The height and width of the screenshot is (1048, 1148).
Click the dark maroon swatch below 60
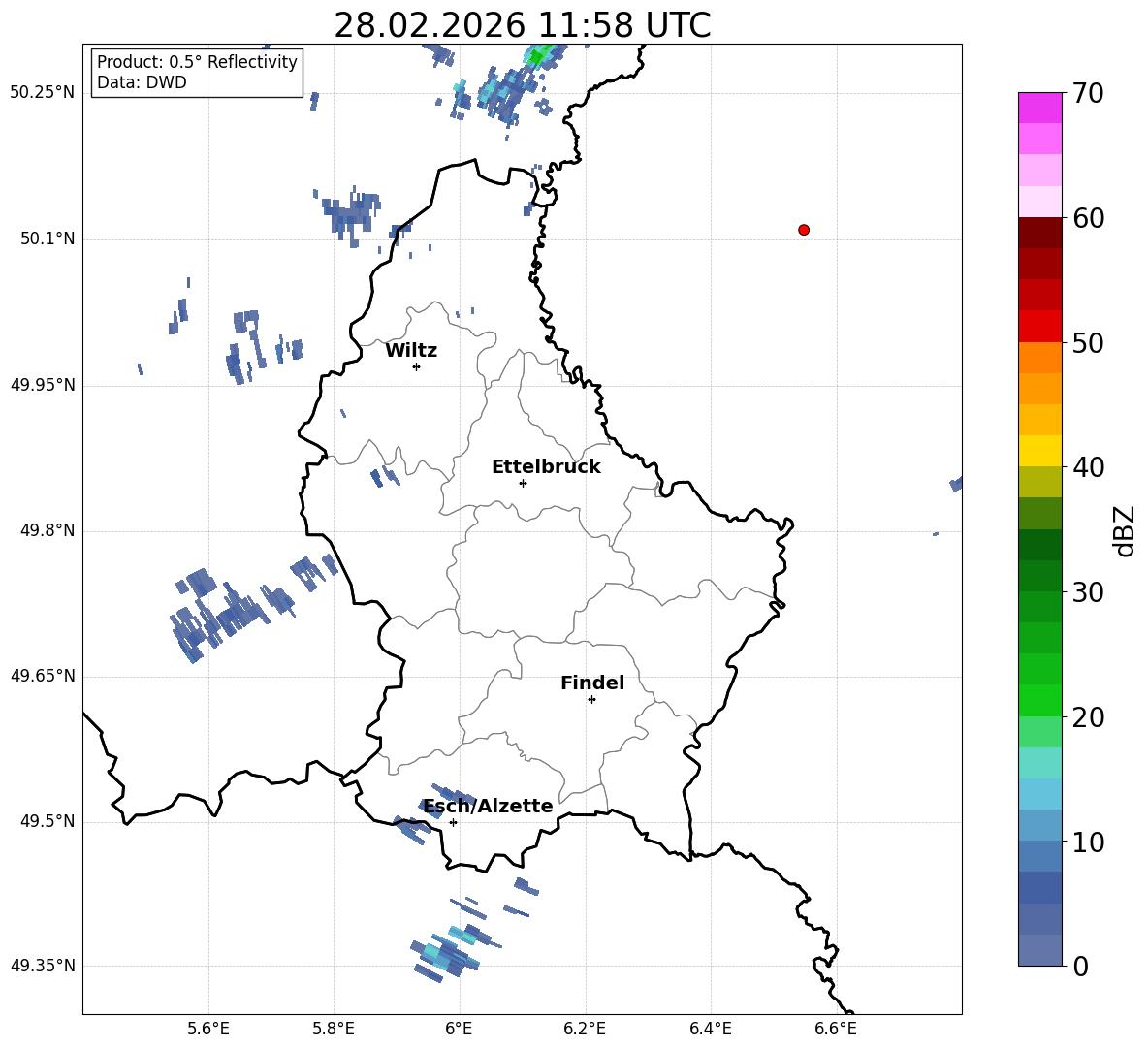pos(1039,233)
